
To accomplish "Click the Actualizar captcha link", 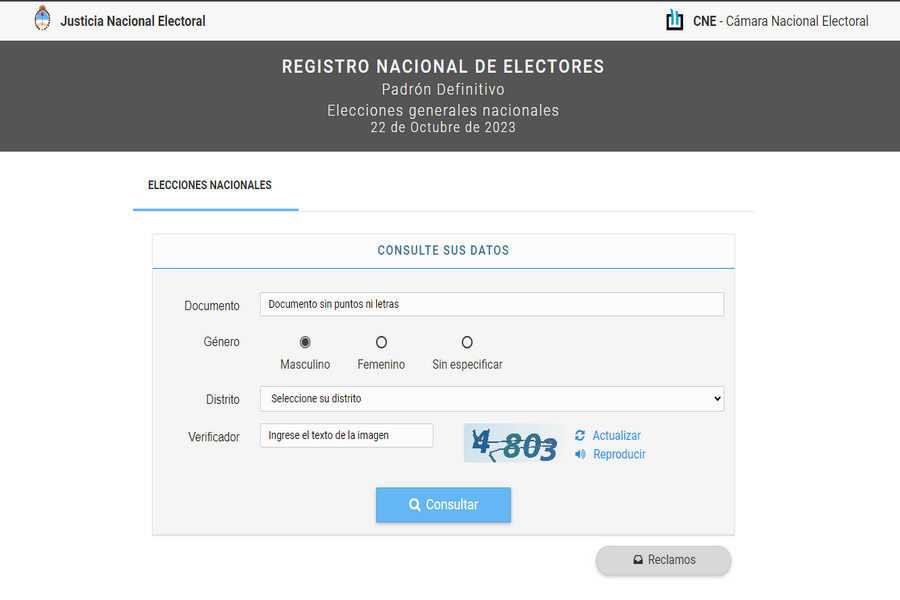I will click(616, 436).
